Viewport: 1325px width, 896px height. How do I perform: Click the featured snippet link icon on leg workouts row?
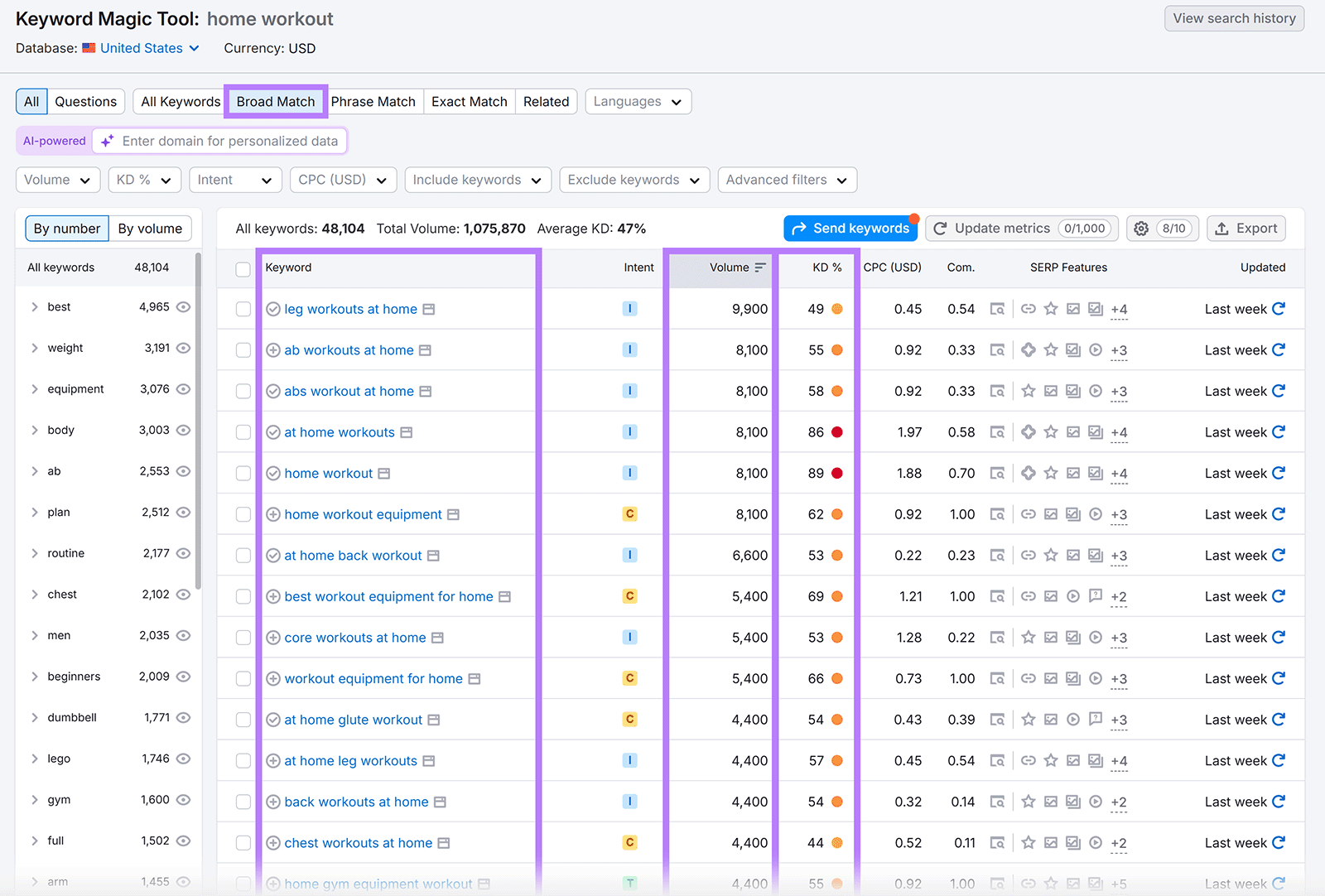1029,309
